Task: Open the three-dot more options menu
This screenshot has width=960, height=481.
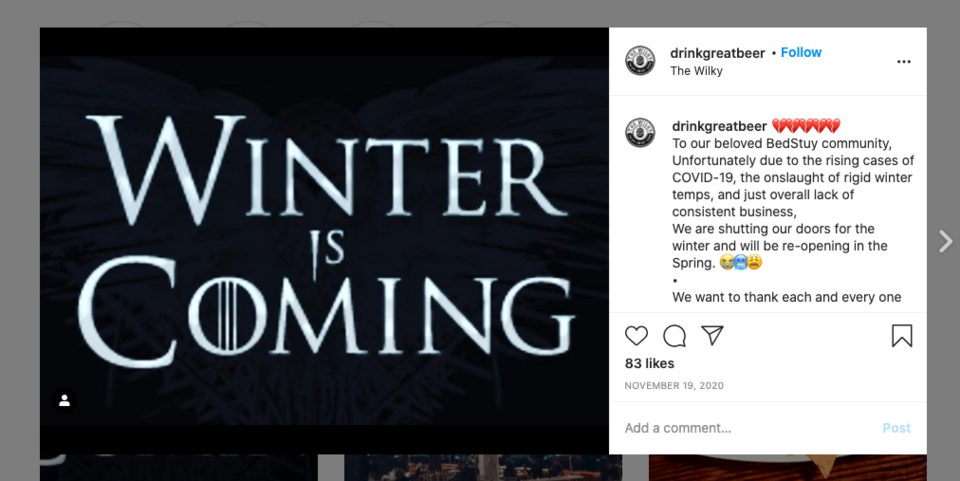Action: [904, 62]
